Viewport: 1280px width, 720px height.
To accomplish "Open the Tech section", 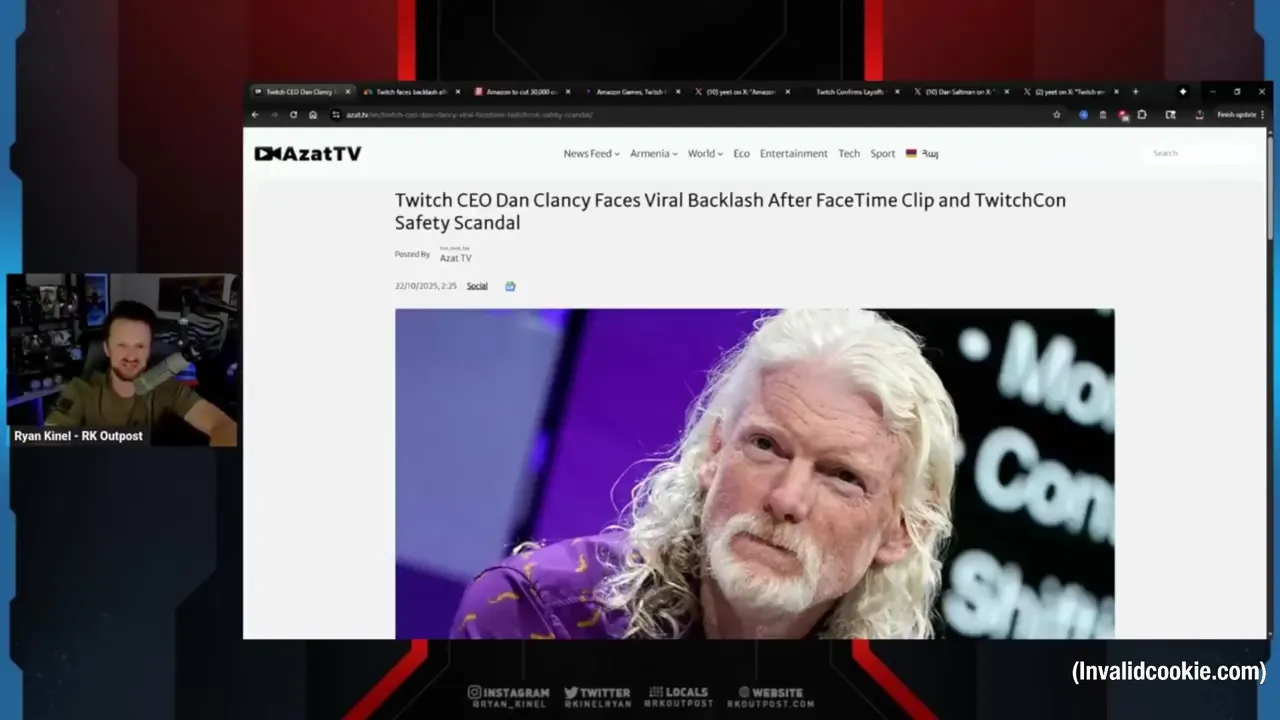I will coord(849,154).
